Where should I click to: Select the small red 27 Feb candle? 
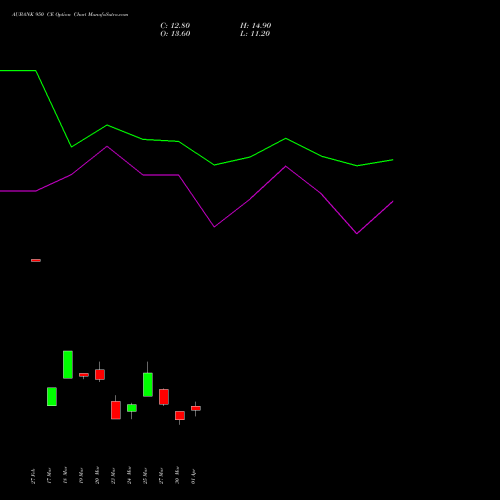[36, 260]
